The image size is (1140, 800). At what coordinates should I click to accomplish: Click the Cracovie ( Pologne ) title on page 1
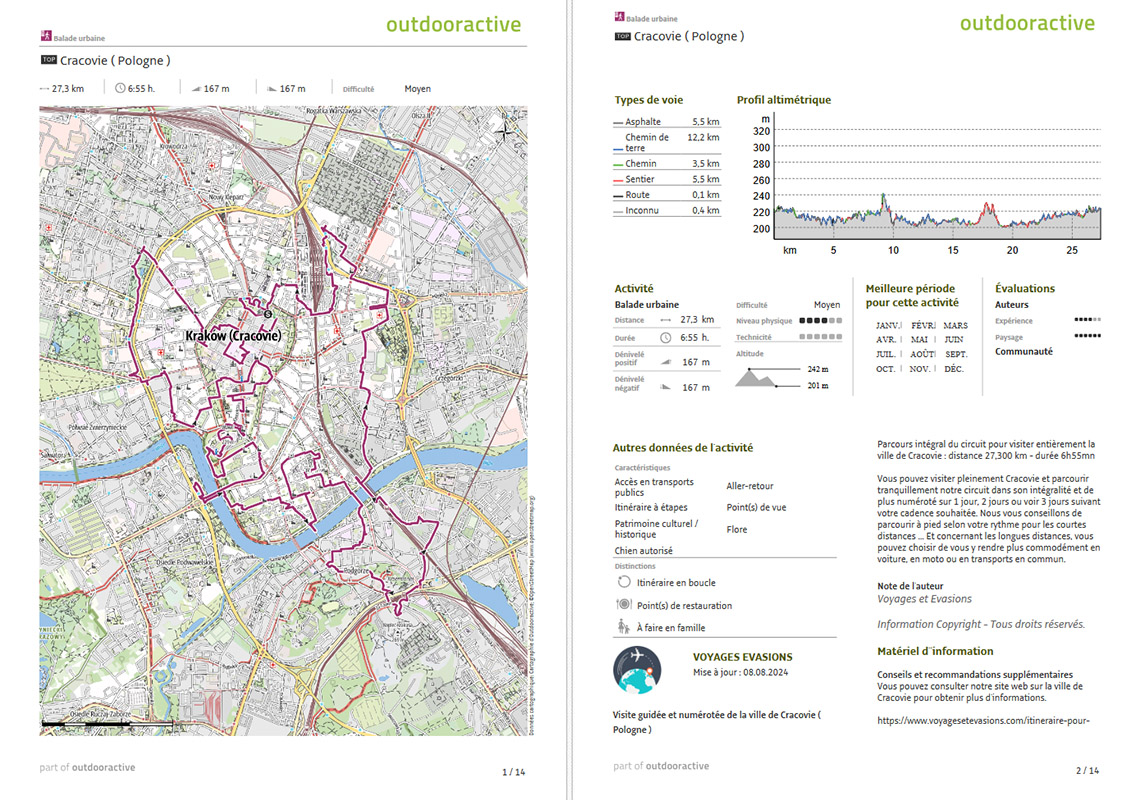click(x=116, y=60)
